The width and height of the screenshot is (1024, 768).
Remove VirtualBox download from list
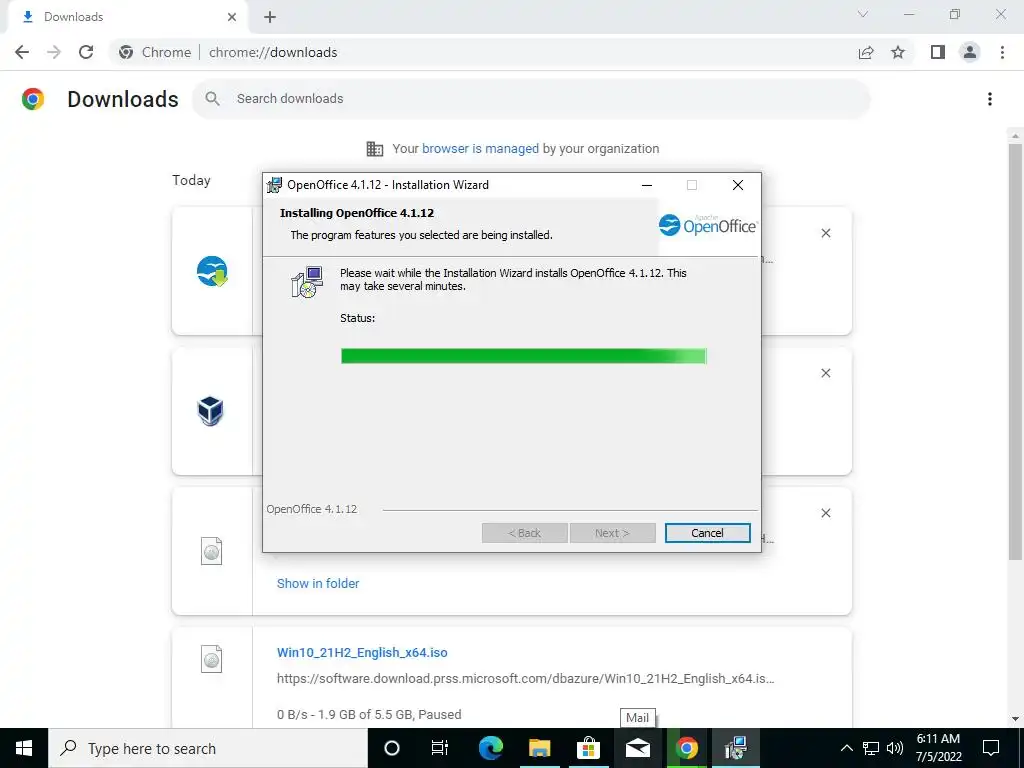(825, 373)
